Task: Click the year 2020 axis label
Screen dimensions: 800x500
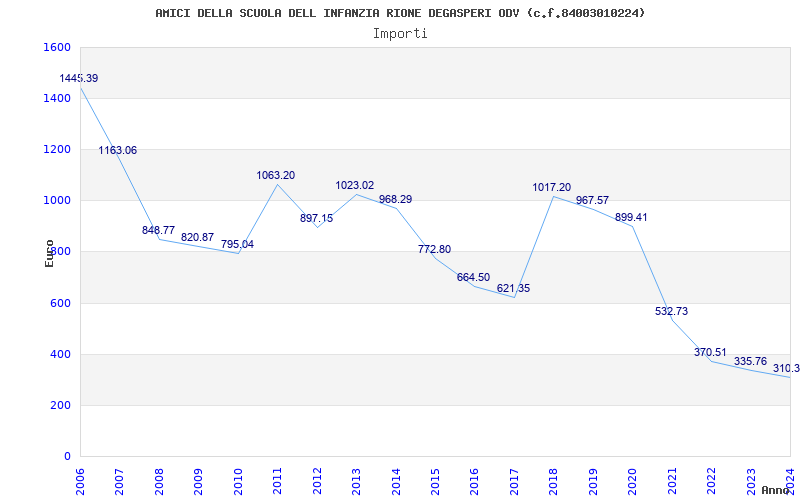Action: pyautogui.click(x=632, y=481)
